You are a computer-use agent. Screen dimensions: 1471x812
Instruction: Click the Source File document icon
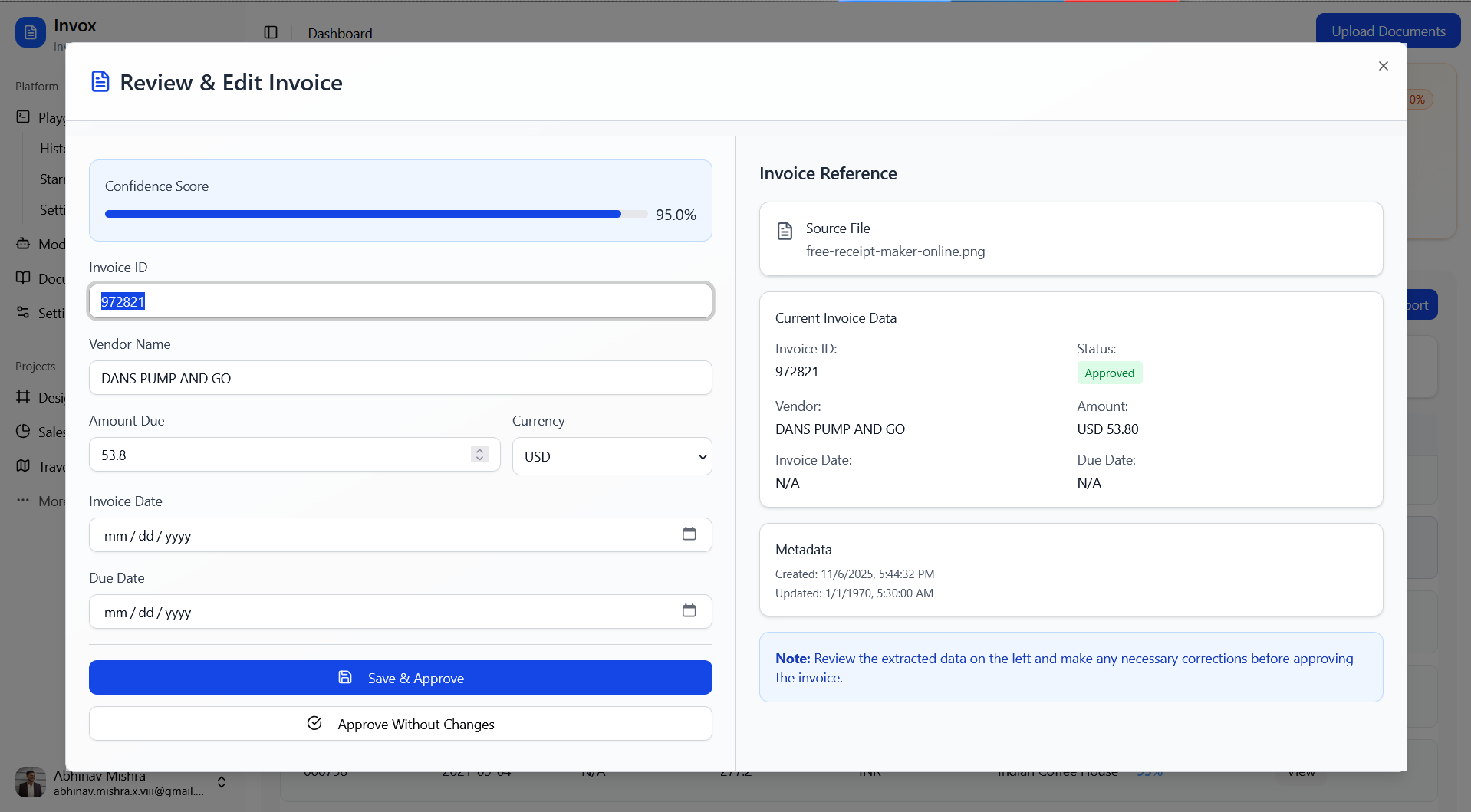(x=785, y=231)
